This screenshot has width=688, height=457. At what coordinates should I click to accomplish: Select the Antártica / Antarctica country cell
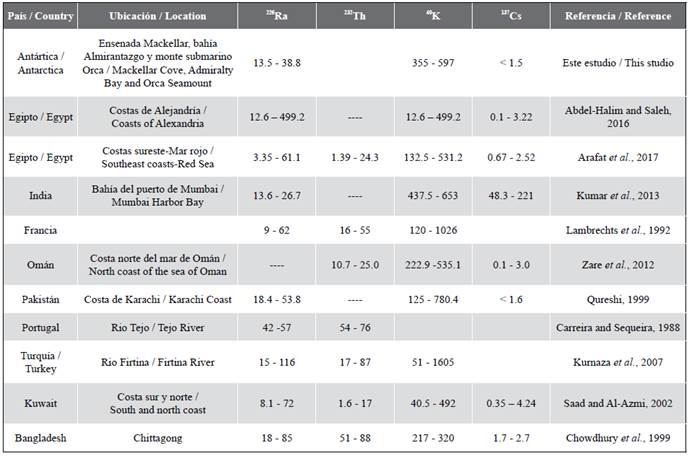coord(39,63)
